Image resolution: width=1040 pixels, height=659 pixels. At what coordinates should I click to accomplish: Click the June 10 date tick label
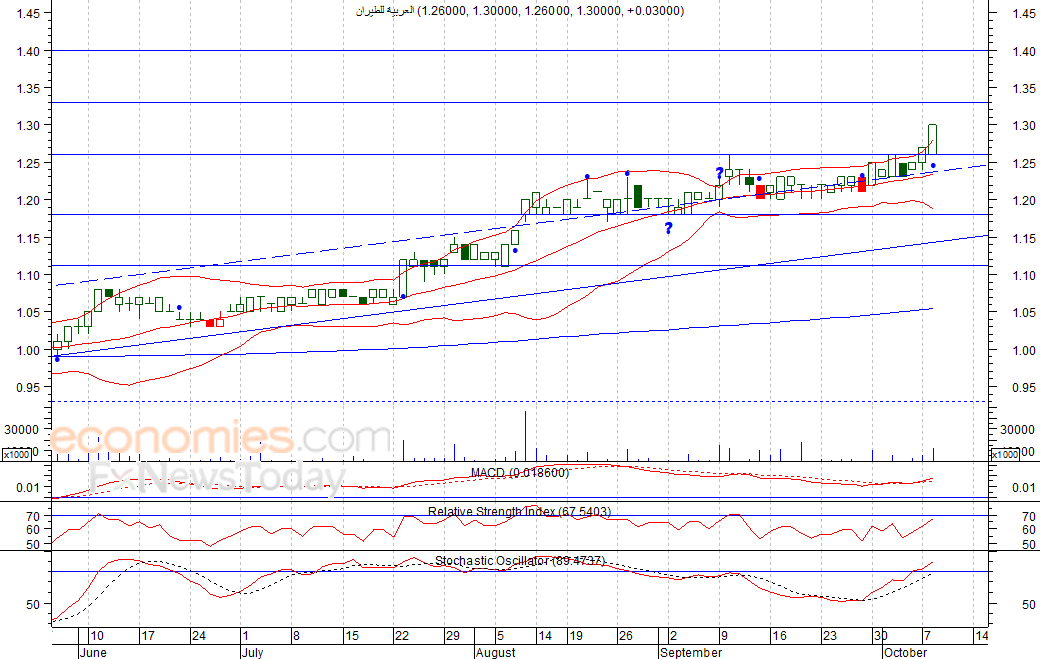pyautogui.click(x=97, y=636)
